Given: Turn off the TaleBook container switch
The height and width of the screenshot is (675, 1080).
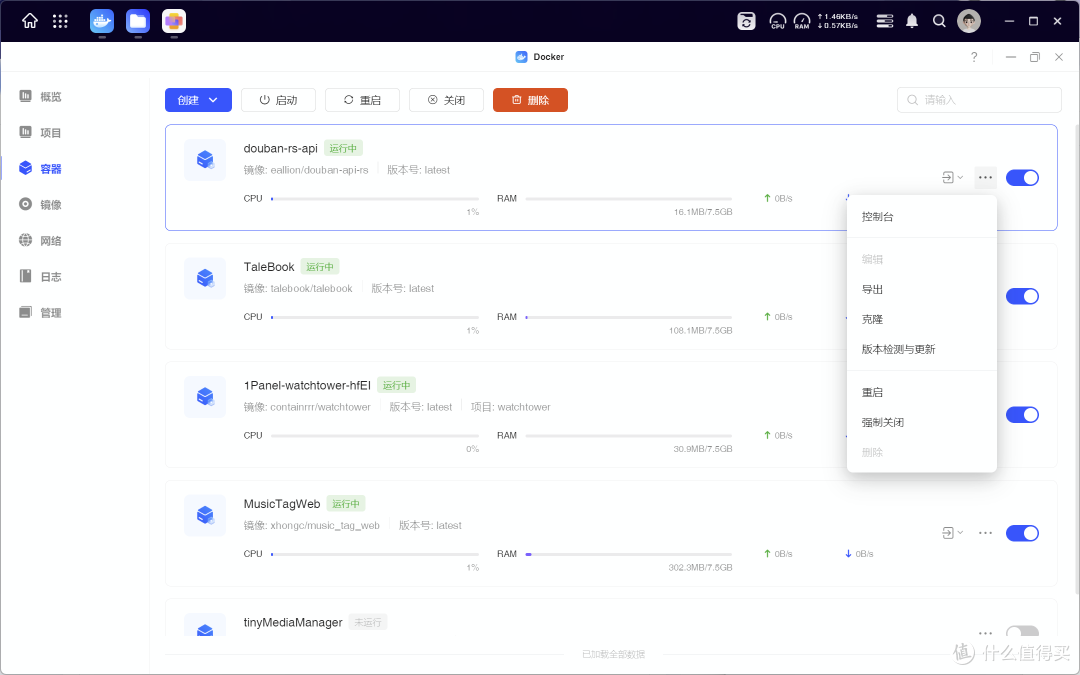Looking at the screenshot, I should click(1022, 296).
